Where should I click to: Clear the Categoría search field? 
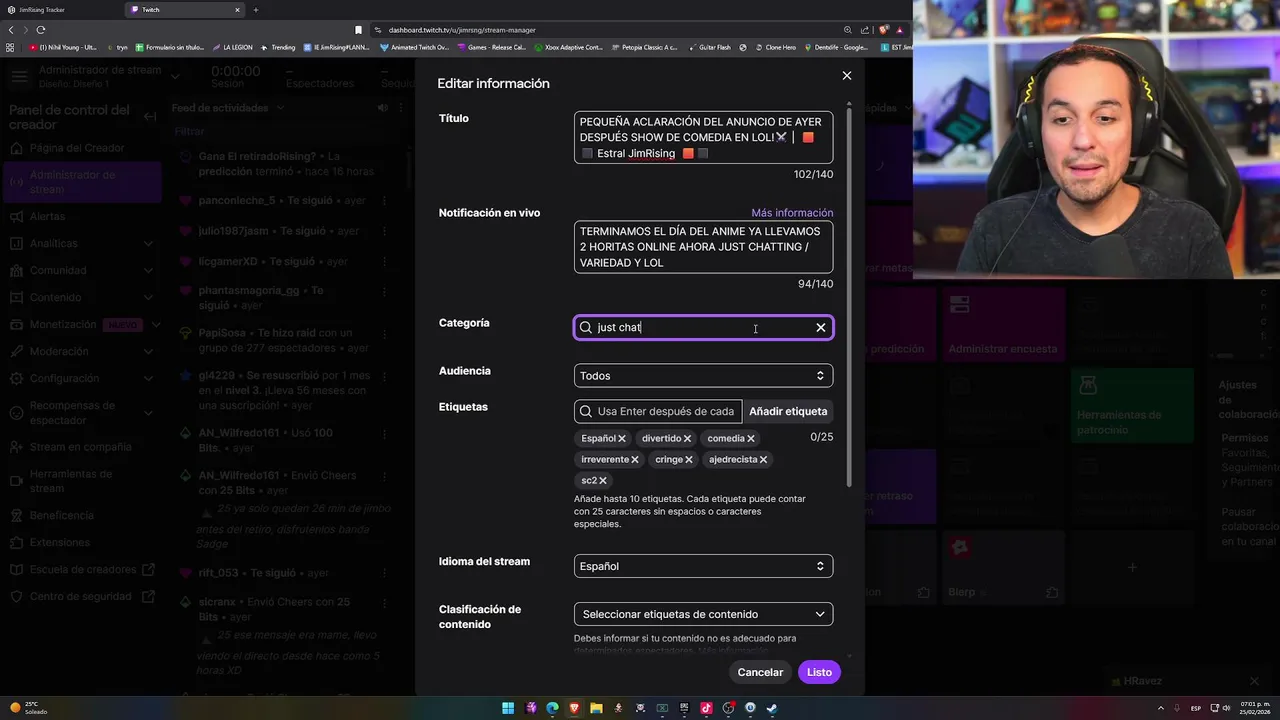coord(821,328)
